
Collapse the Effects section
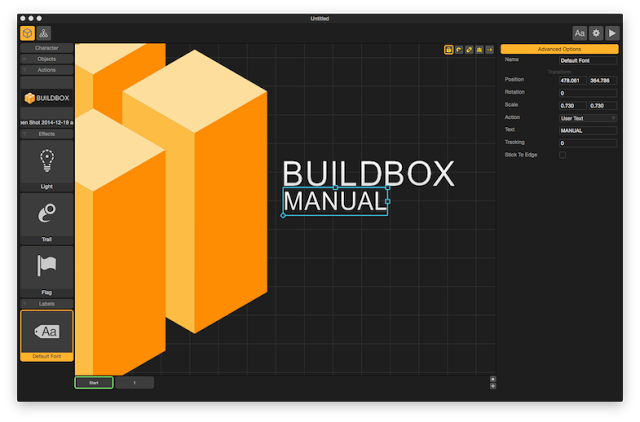coord(47,134)
